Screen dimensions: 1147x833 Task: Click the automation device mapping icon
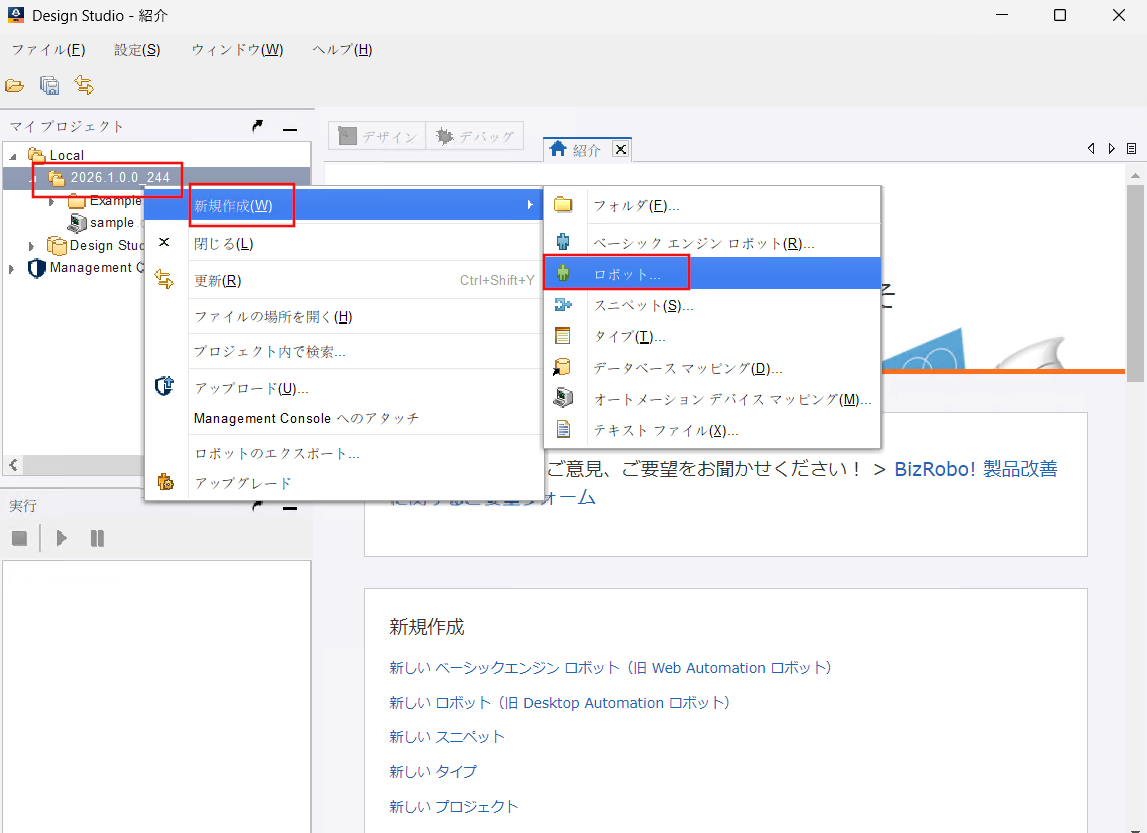pyautogui.click(x=563, y=398)
